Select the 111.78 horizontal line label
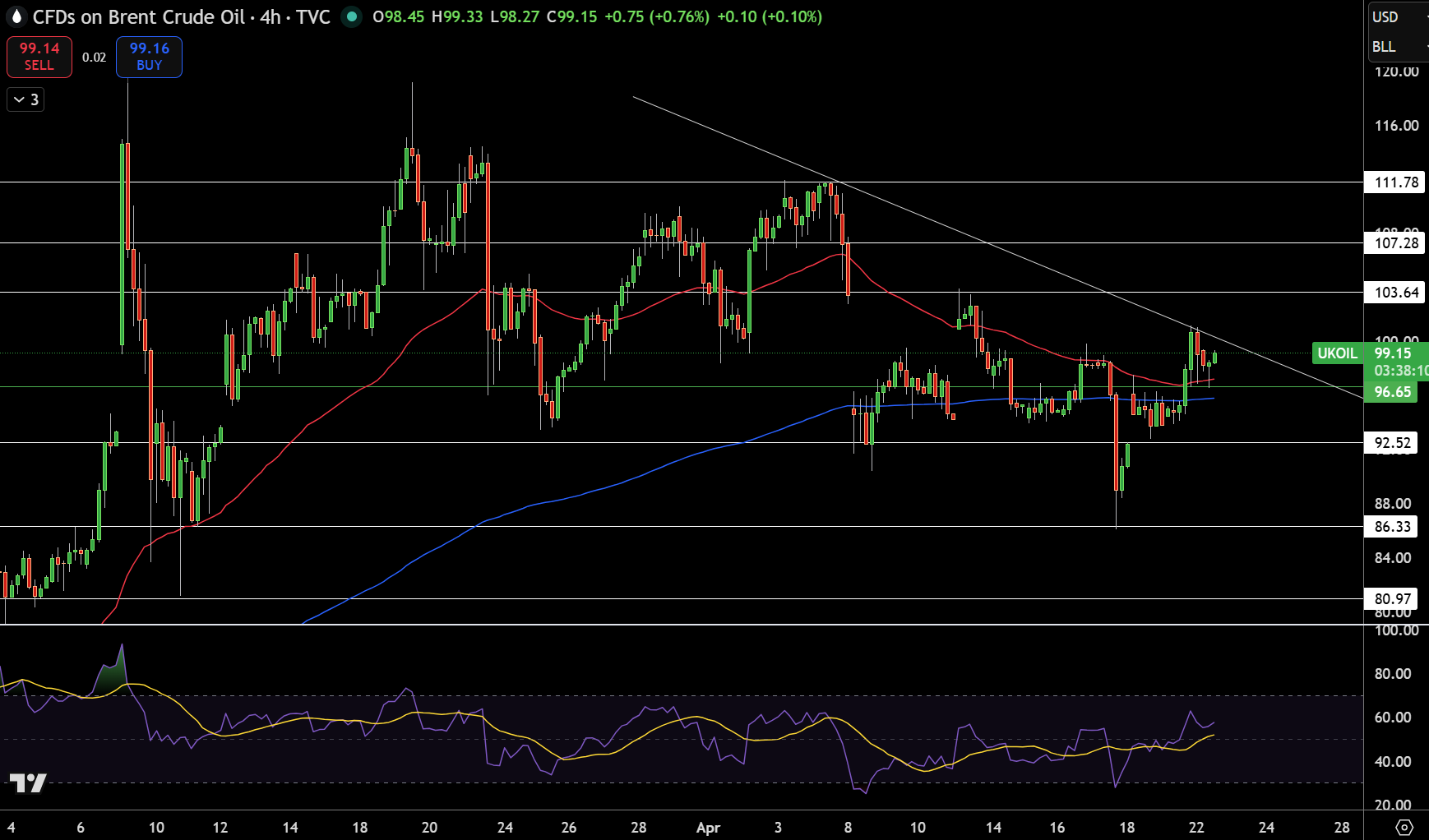 pos(1394,182)
